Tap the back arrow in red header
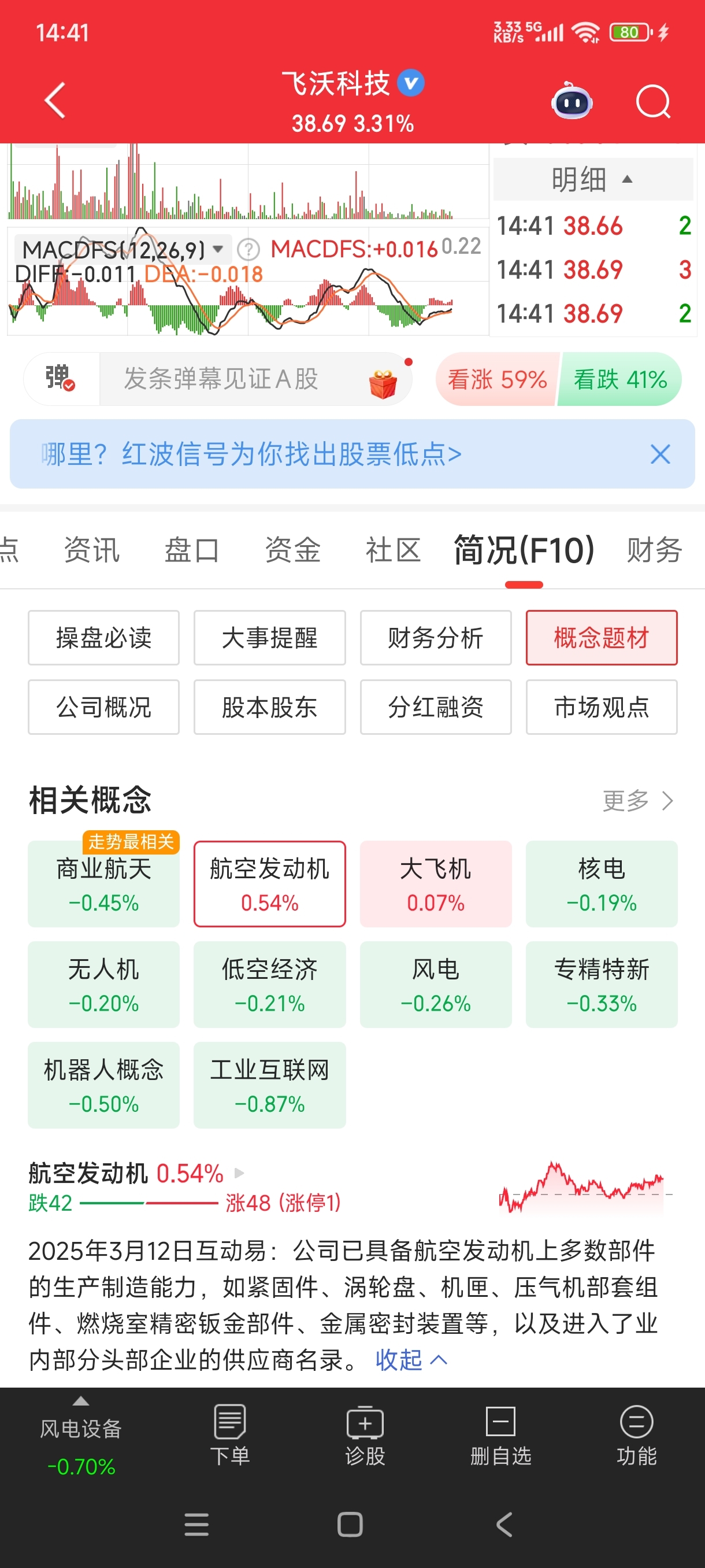This screenshot has height=1568, width=705. [x=55, y=101]
